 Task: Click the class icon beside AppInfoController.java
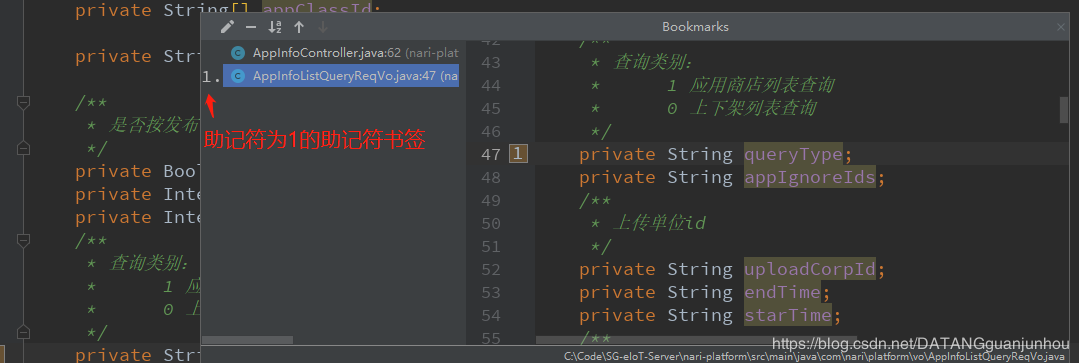point(238,53)
